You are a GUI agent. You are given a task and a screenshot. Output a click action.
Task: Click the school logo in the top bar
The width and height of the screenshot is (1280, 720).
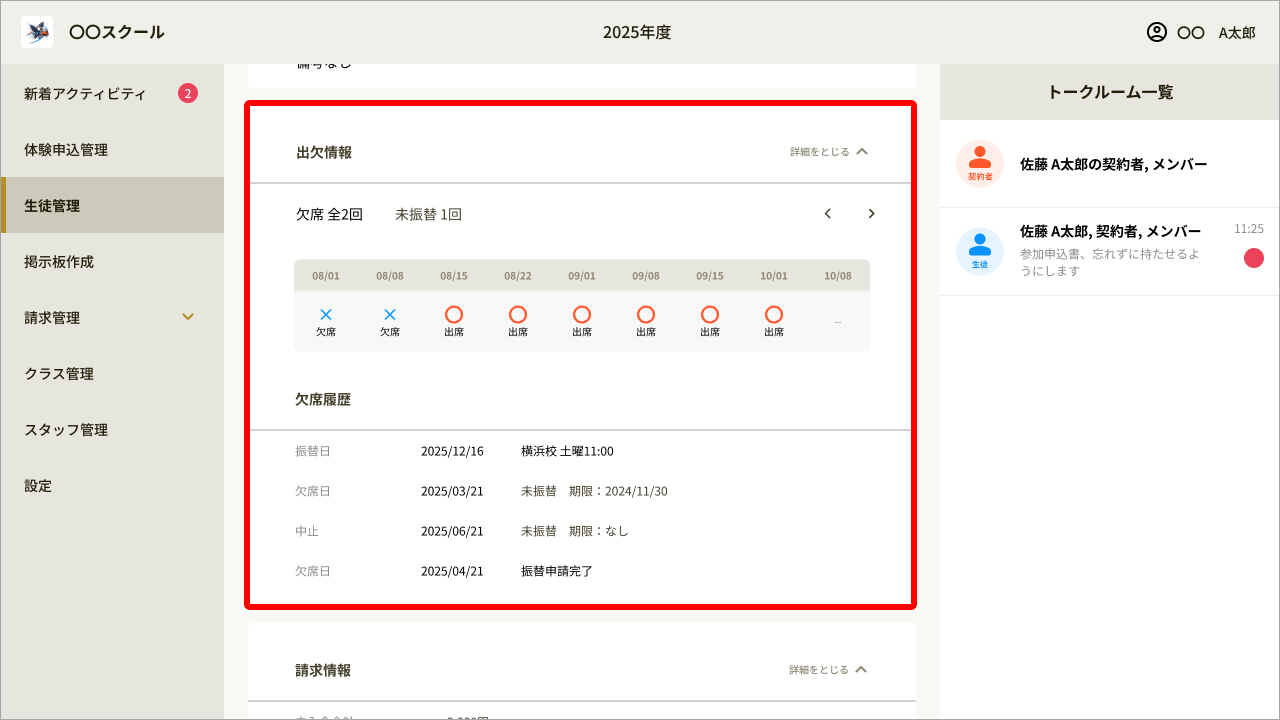click(36, 31)
